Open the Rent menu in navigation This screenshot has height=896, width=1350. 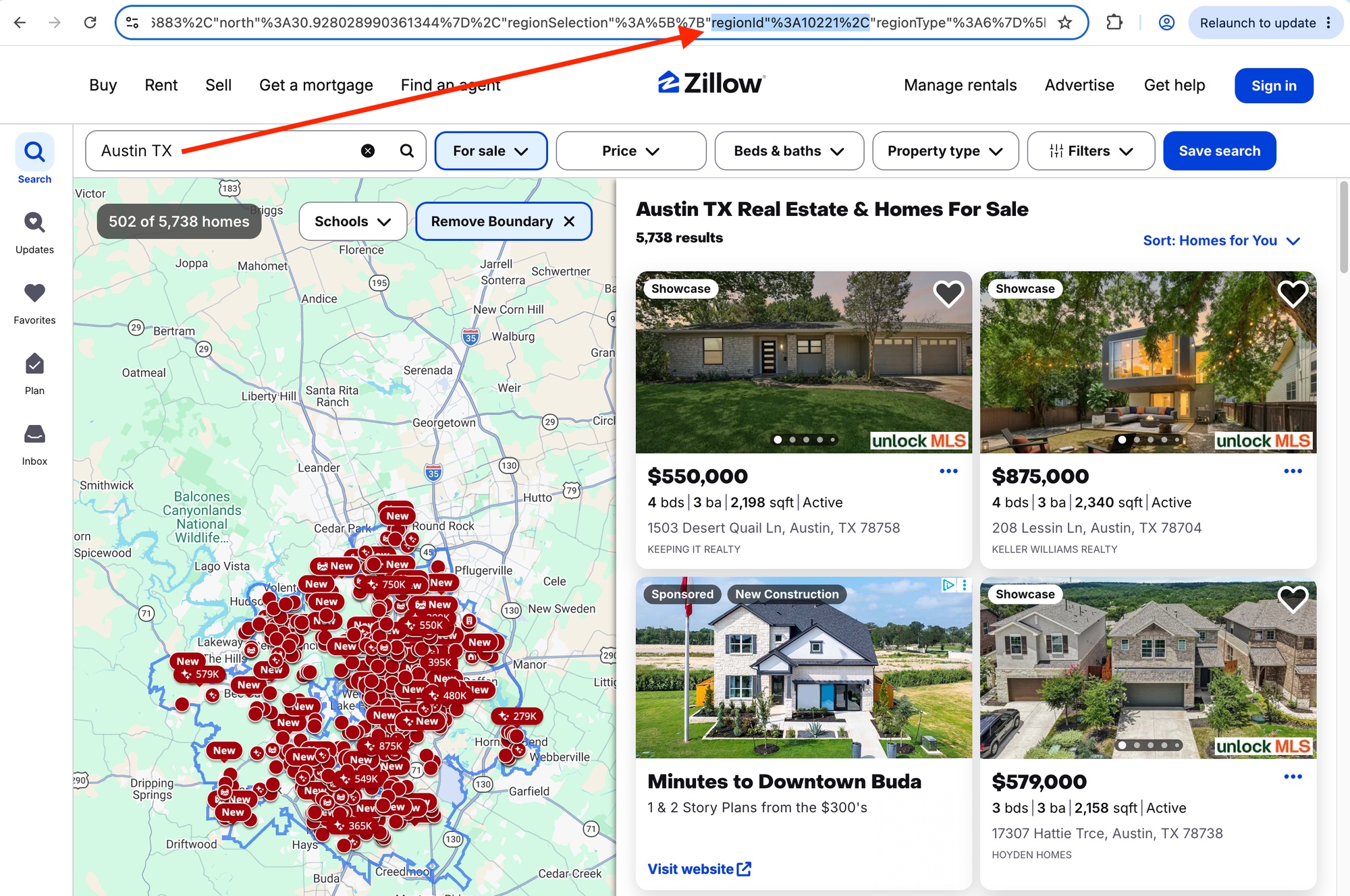pyautogui.click(x=161, y=85)
